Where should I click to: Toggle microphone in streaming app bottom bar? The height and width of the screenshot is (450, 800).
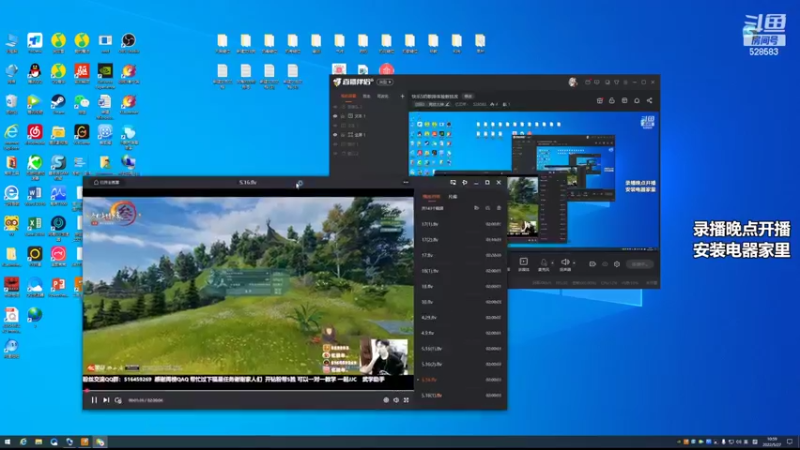coord(543,264)
